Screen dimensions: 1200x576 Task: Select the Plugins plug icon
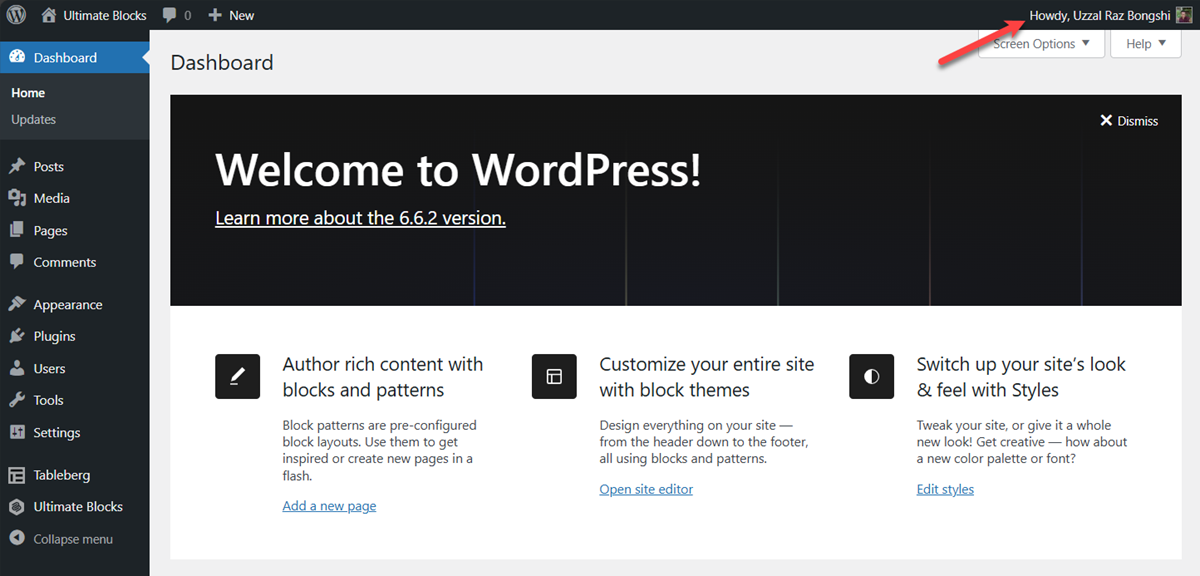click(x=20, y=336)
